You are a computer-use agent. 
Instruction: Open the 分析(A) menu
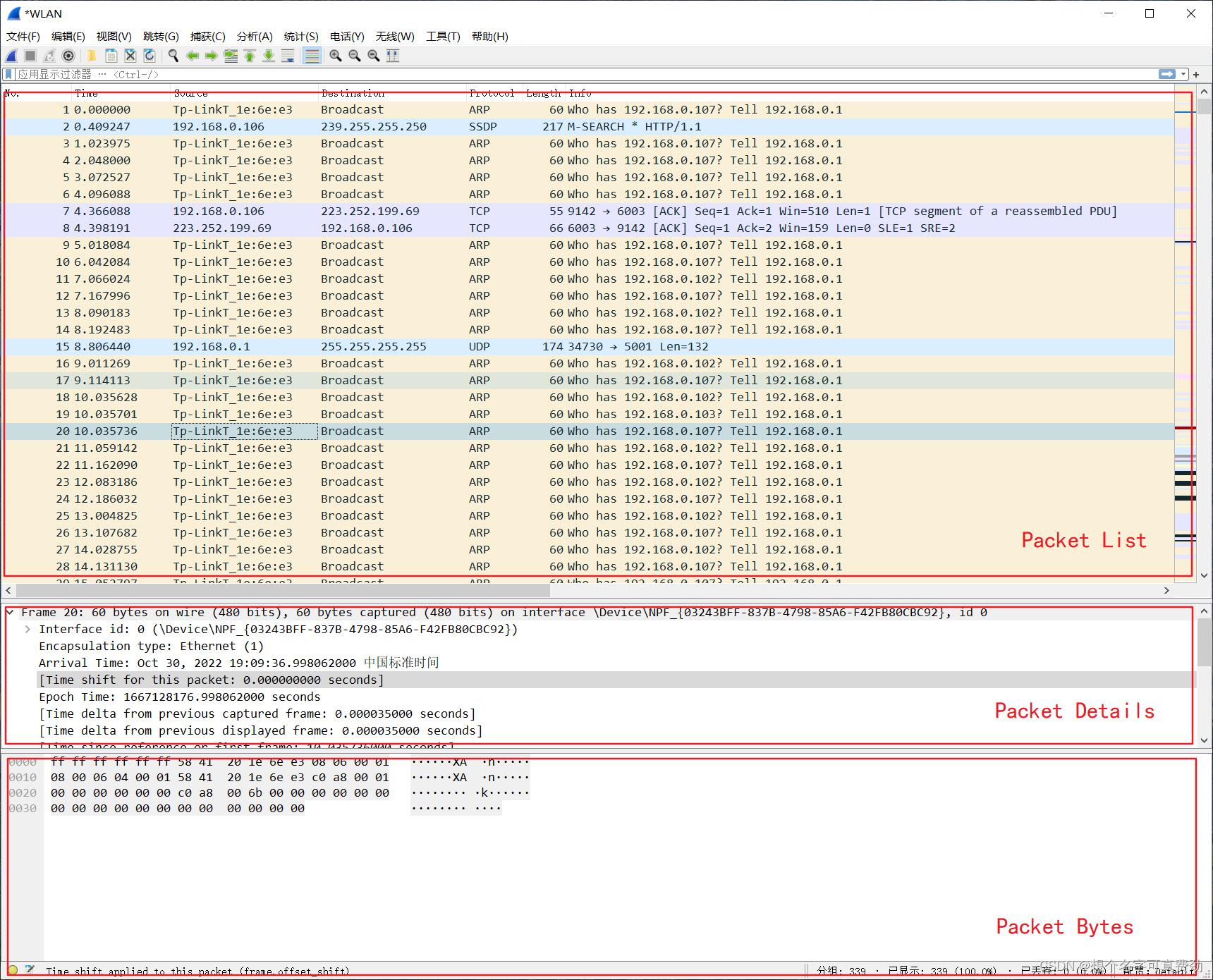click(255, 37)
